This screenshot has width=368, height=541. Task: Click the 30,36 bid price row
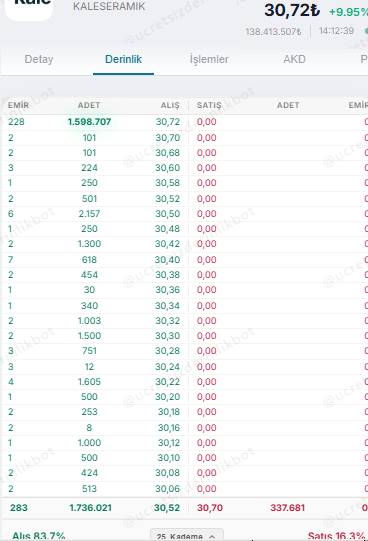(x=168, y=289)
